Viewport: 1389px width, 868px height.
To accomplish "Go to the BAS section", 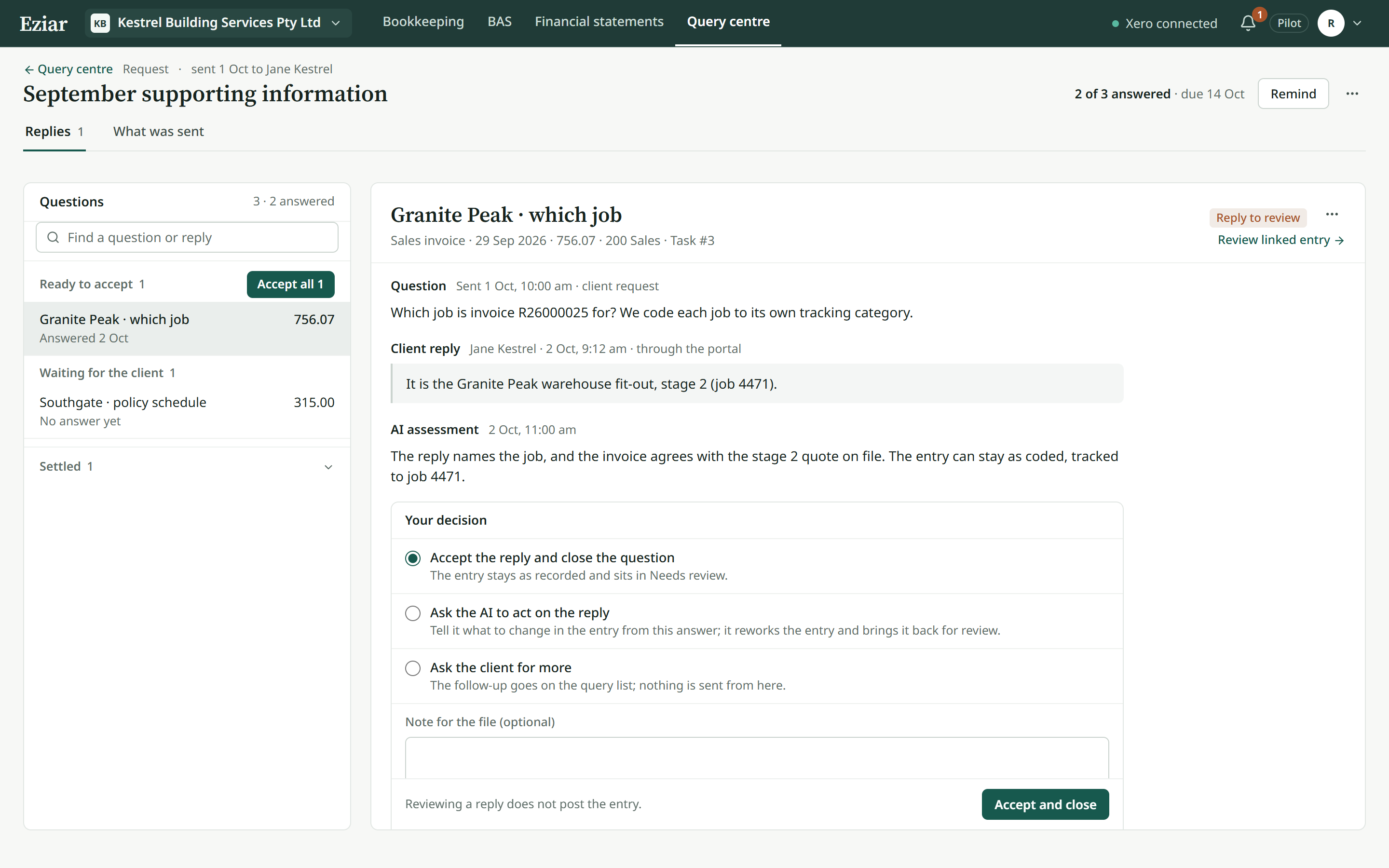I will [499, 22].
